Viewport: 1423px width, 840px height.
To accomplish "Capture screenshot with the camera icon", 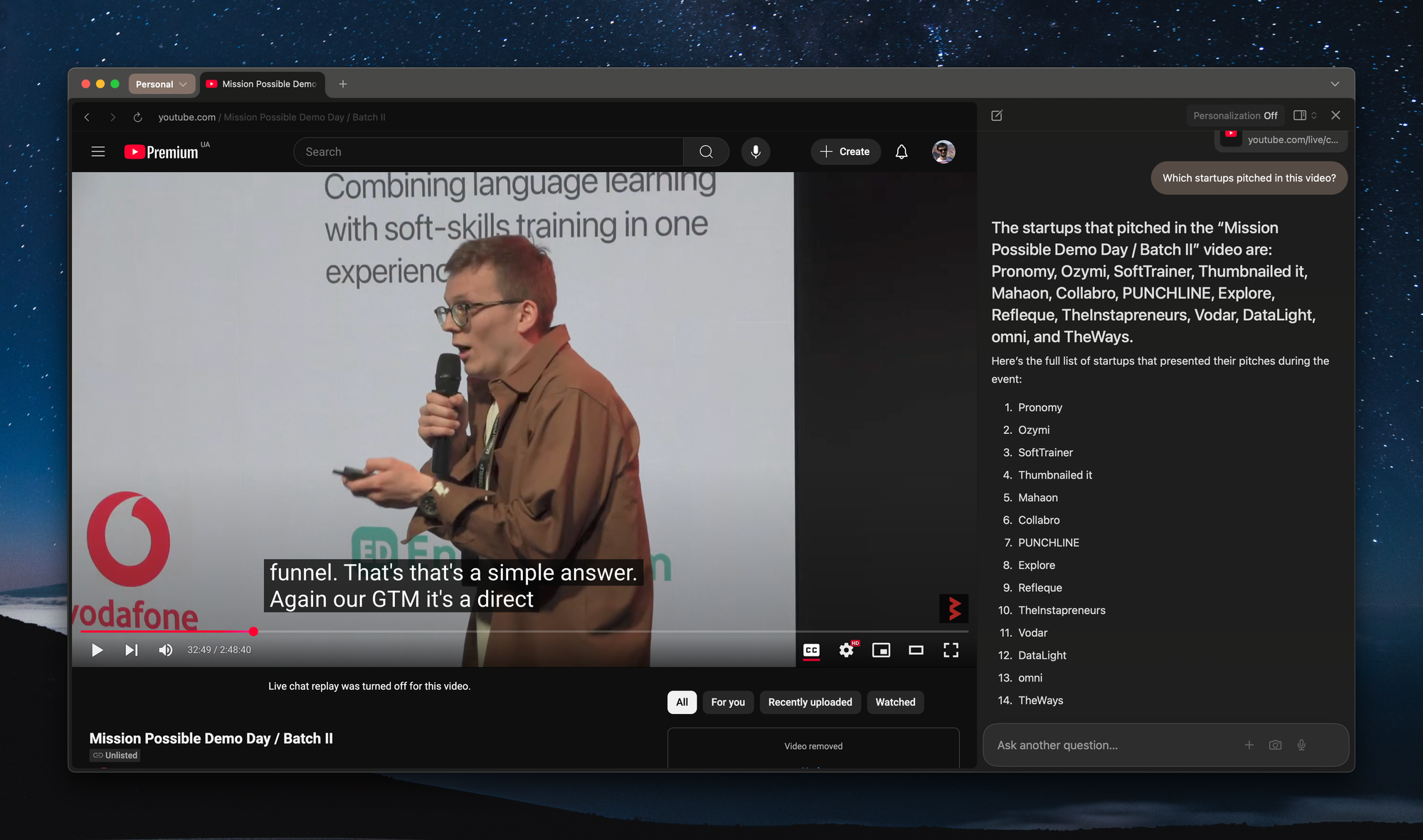I will coord(1275,745).
